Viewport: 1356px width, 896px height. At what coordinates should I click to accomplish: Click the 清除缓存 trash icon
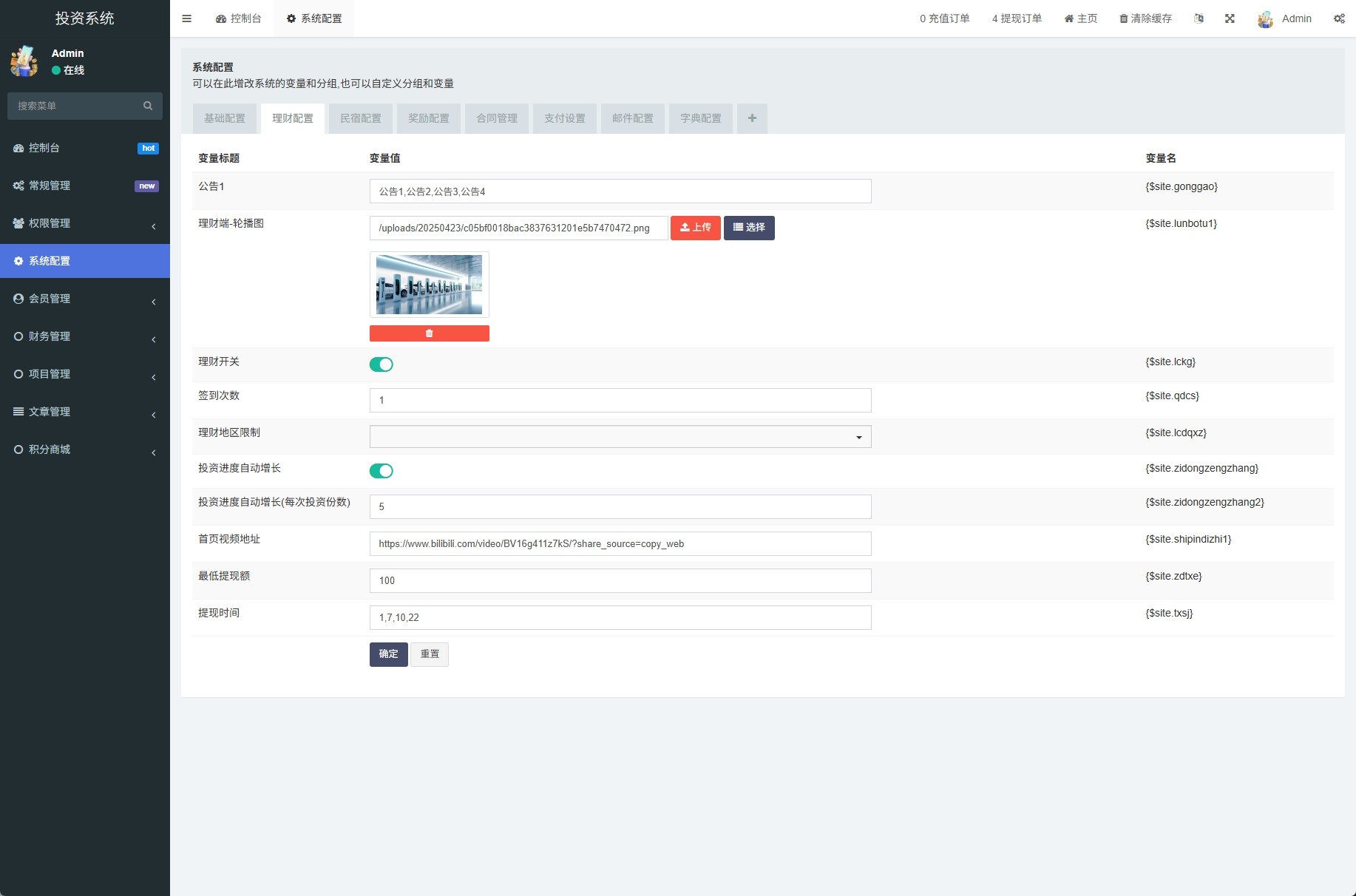[1124, 18]
